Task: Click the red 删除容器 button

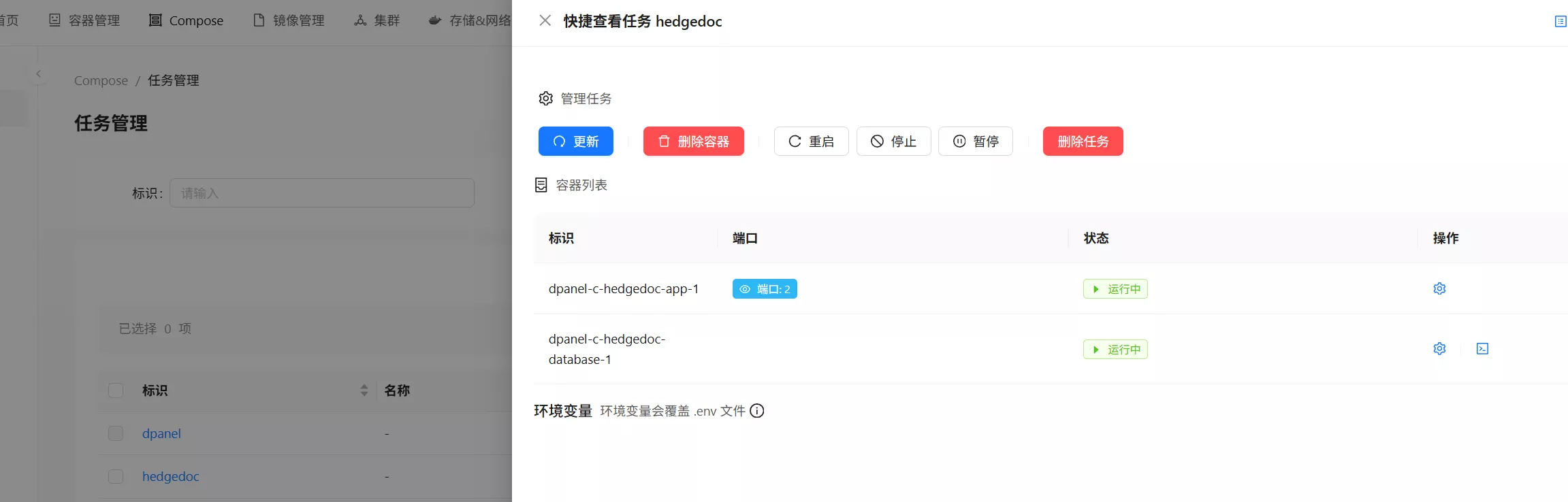Action: click(x=693, y=141)
